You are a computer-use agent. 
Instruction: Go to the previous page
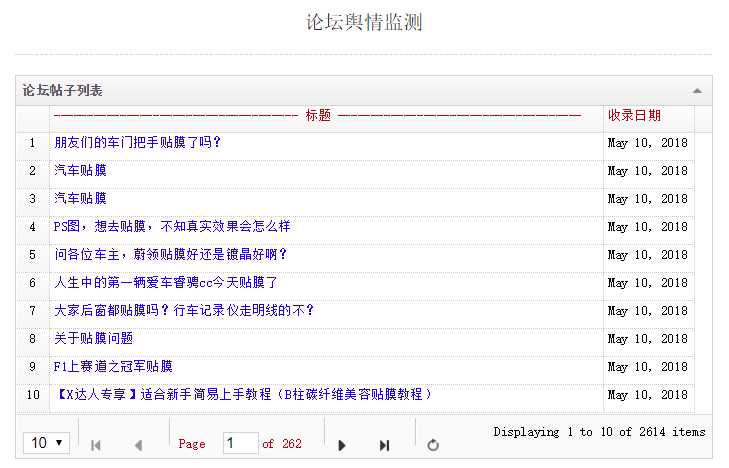pos(138,445)
